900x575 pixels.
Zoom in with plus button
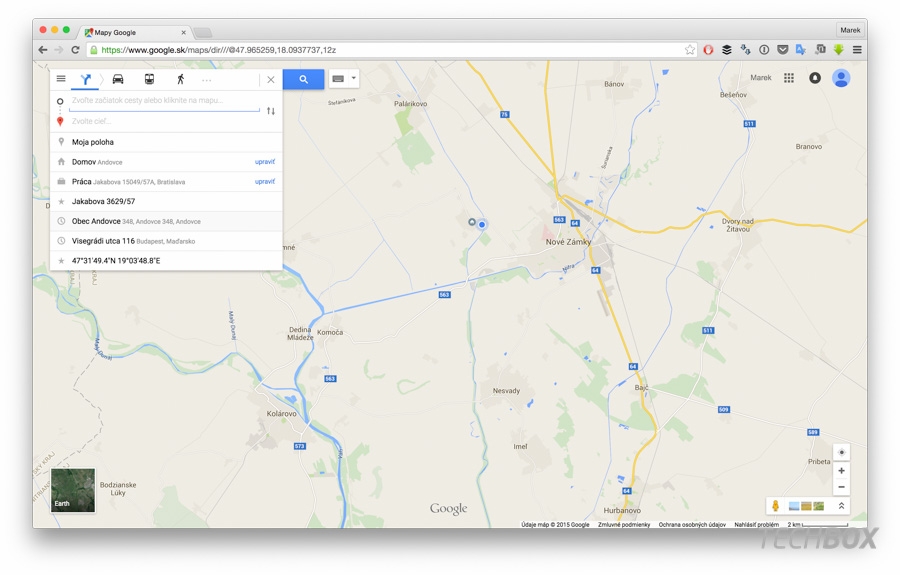(x=841, y=471)
